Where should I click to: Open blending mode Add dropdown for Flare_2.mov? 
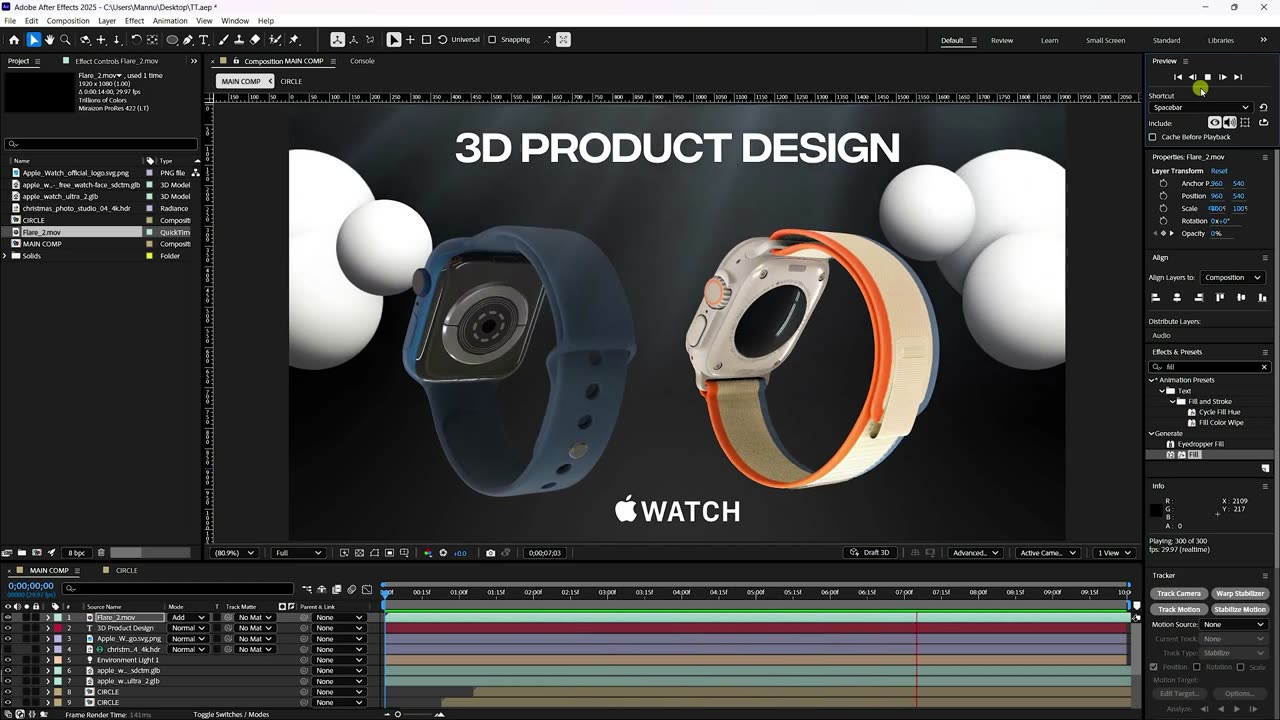click(x=187, y=617)
